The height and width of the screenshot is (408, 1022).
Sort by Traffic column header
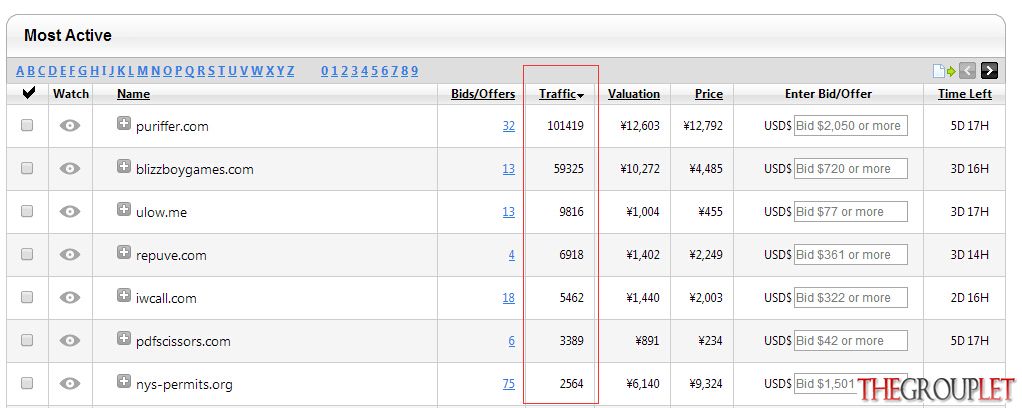(561, 94)
